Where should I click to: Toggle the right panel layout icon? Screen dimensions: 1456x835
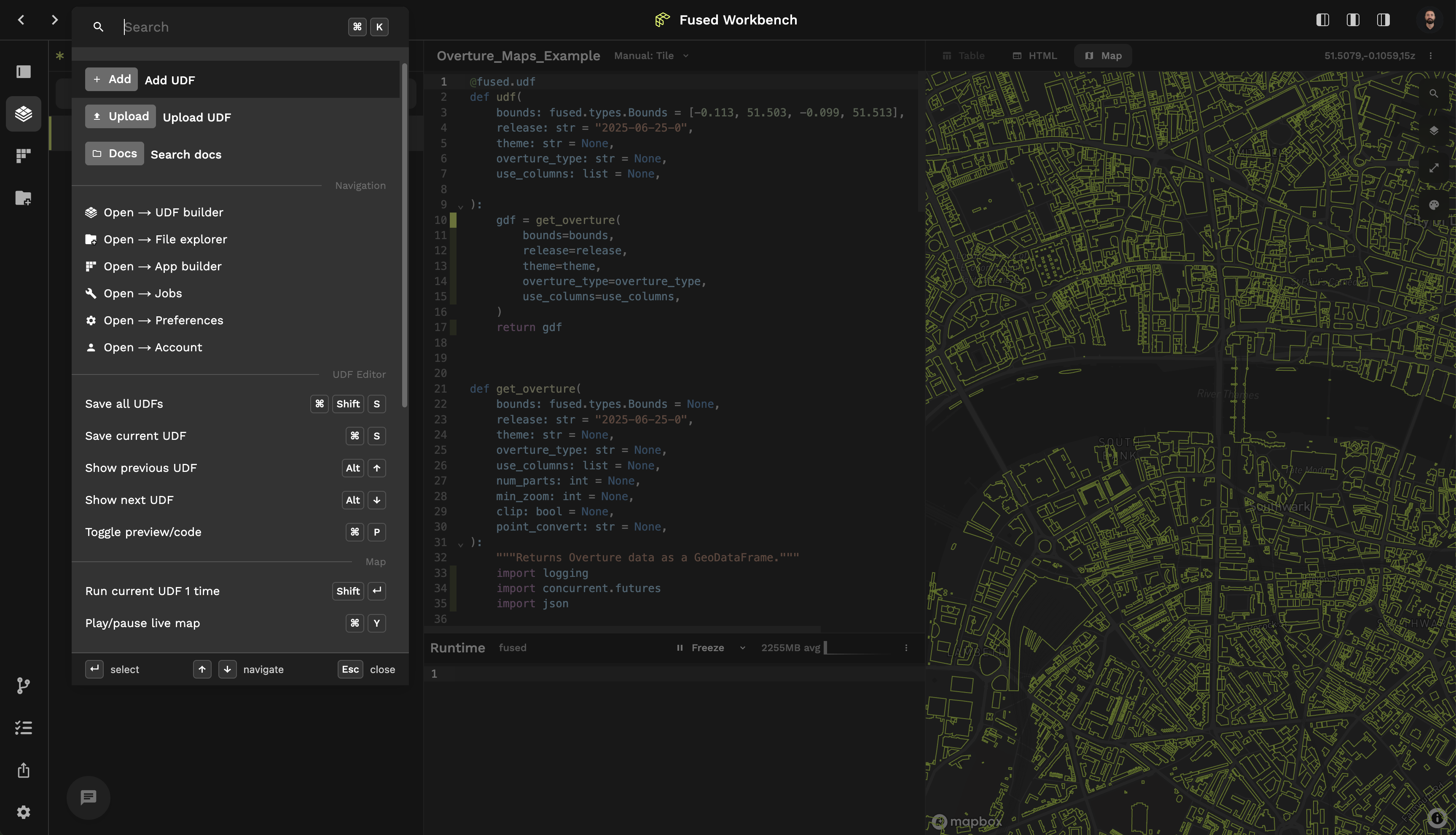1383,19
